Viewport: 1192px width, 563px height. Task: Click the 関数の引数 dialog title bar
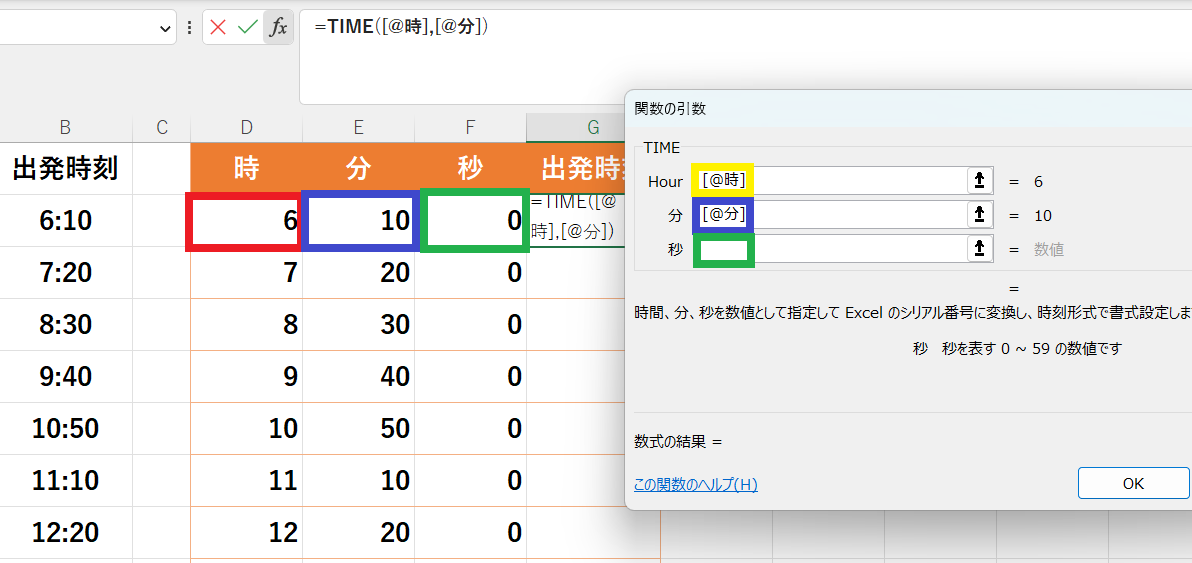tap(908, 109)
